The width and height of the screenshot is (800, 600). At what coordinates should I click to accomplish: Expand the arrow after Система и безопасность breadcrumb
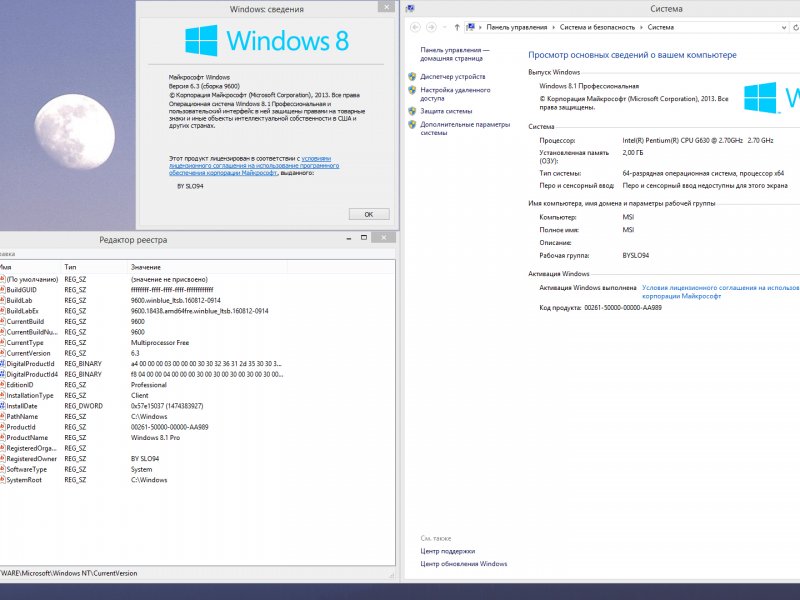click(x=641, y=28)
